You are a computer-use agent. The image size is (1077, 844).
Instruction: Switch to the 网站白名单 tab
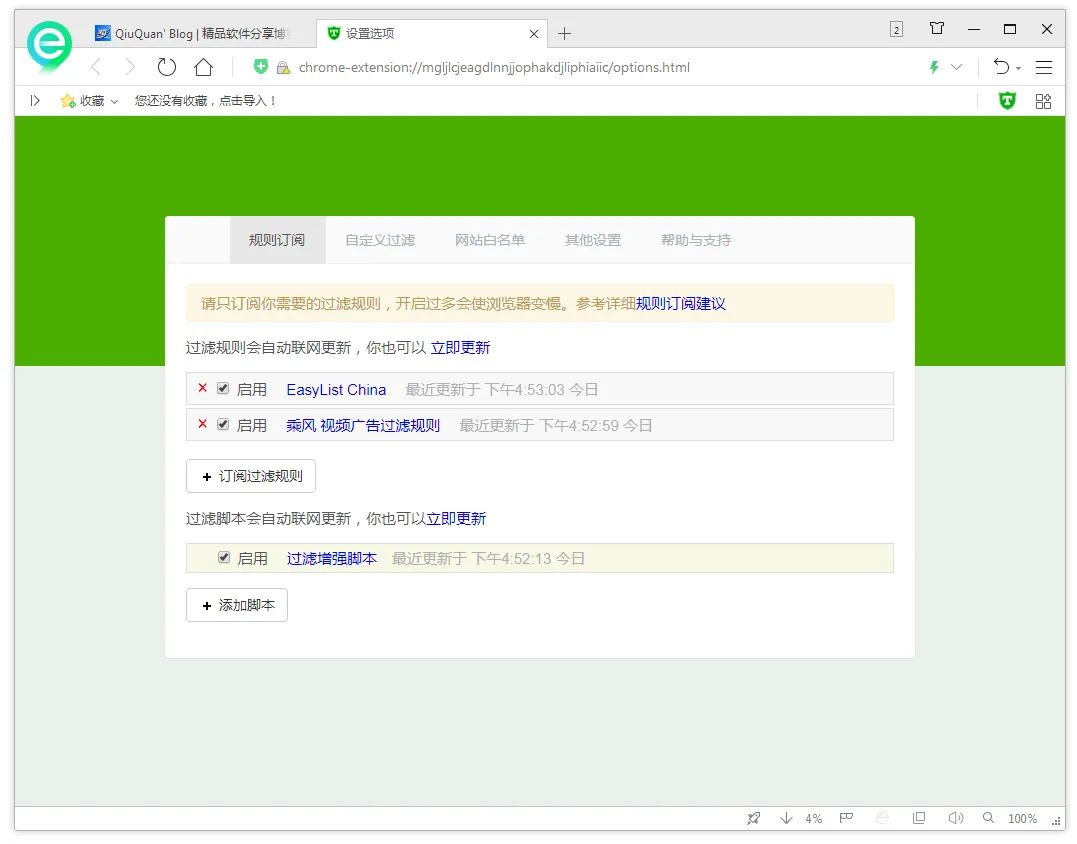[490, 240]
